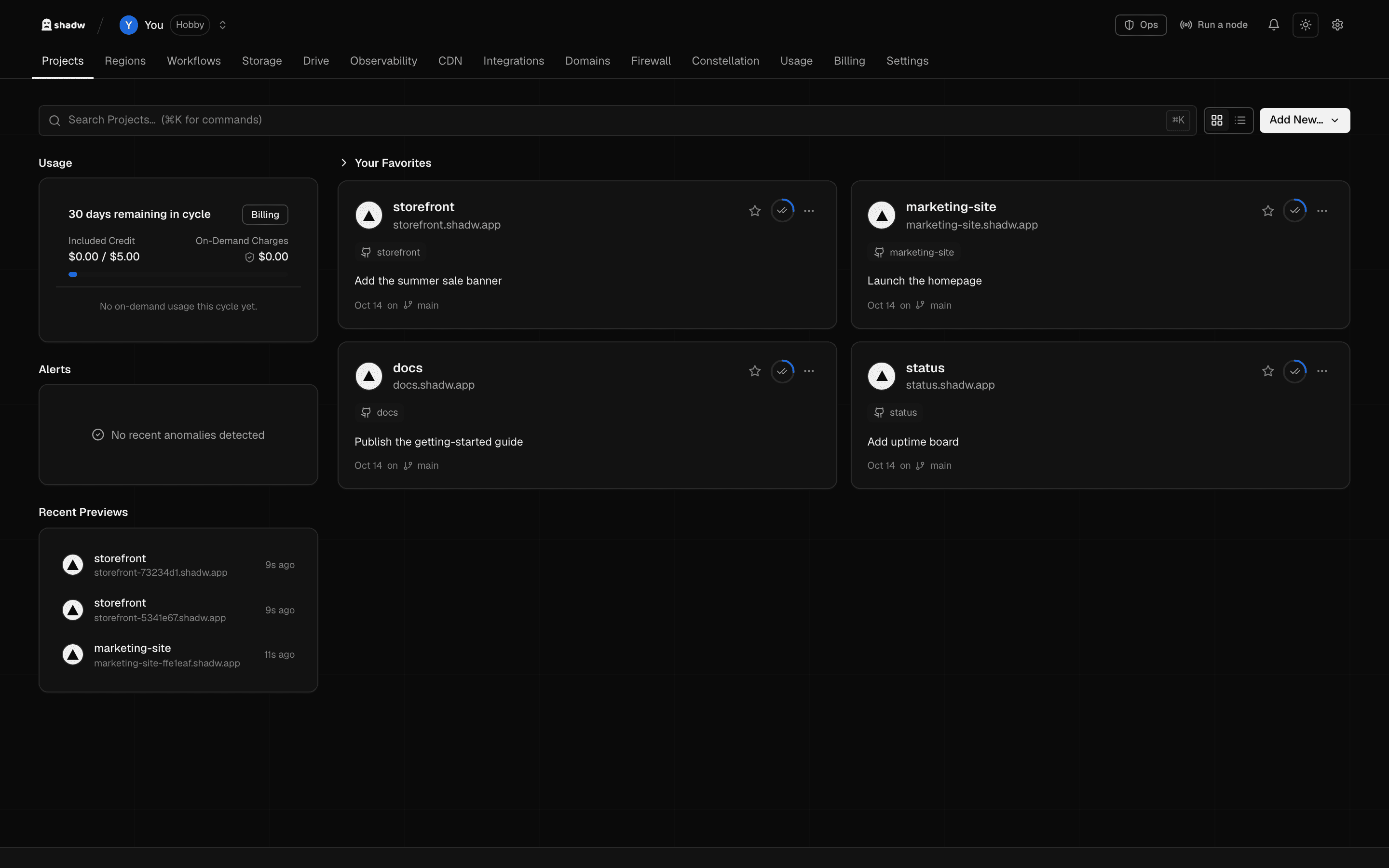Check storefront deployment status circle

[x=782, y=211]
